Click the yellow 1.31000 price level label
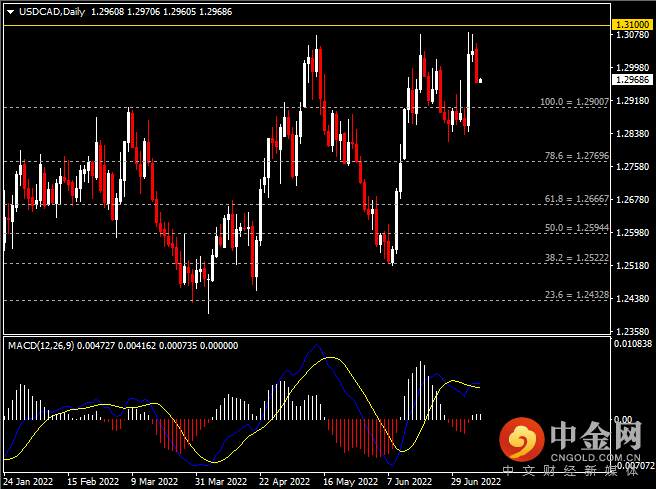Screen dimensions: 656x489 [632, 25]
